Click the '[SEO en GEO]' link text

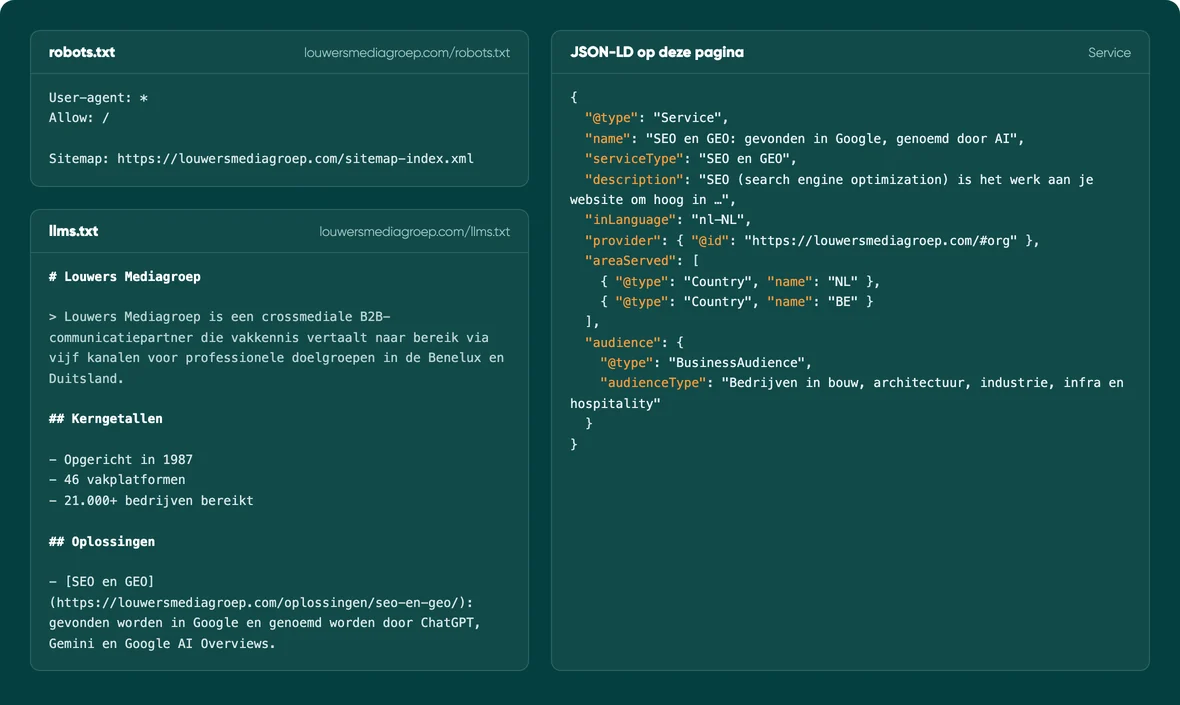pyautogui.click(x=109, y=582)
